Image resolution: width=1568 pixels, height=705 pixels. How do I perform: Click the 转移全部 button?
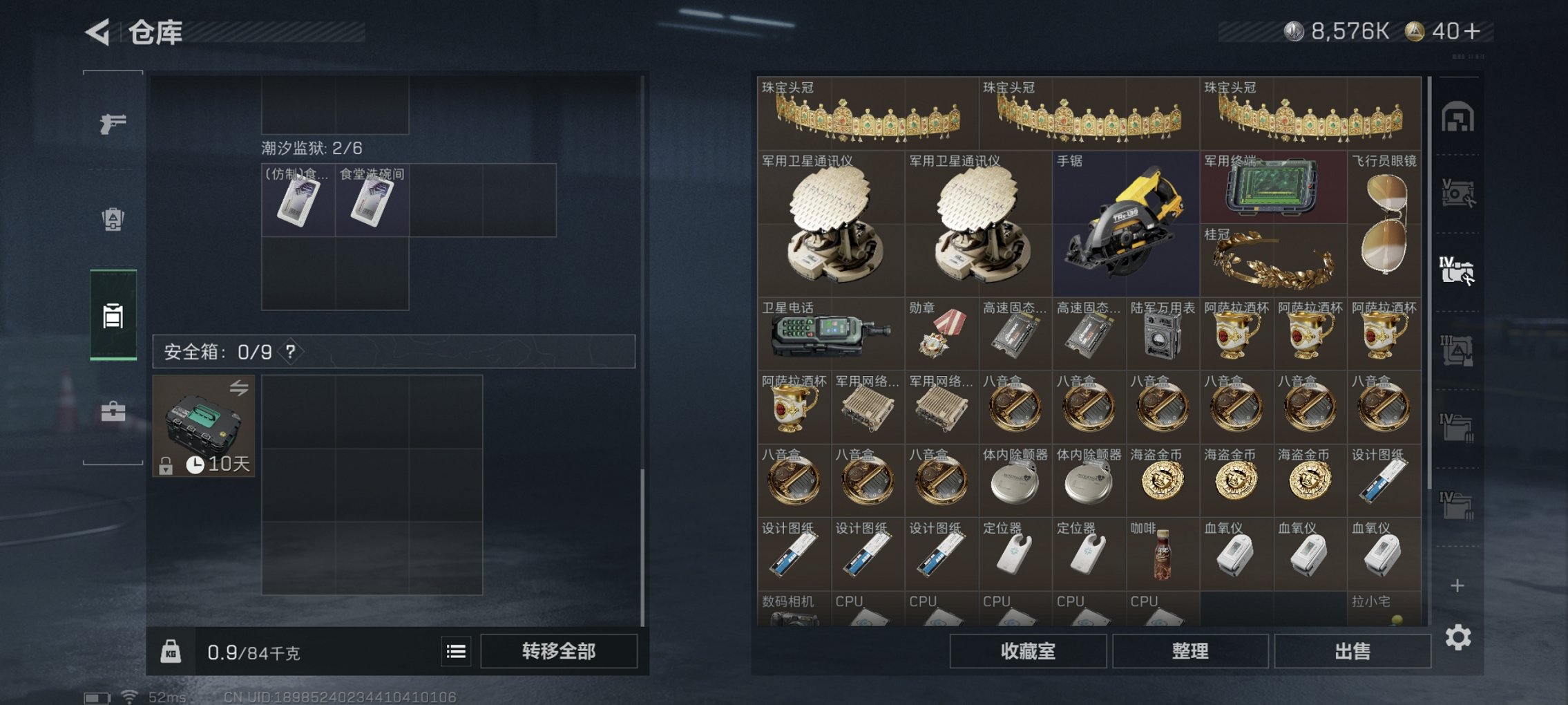(x=559, y=652)
